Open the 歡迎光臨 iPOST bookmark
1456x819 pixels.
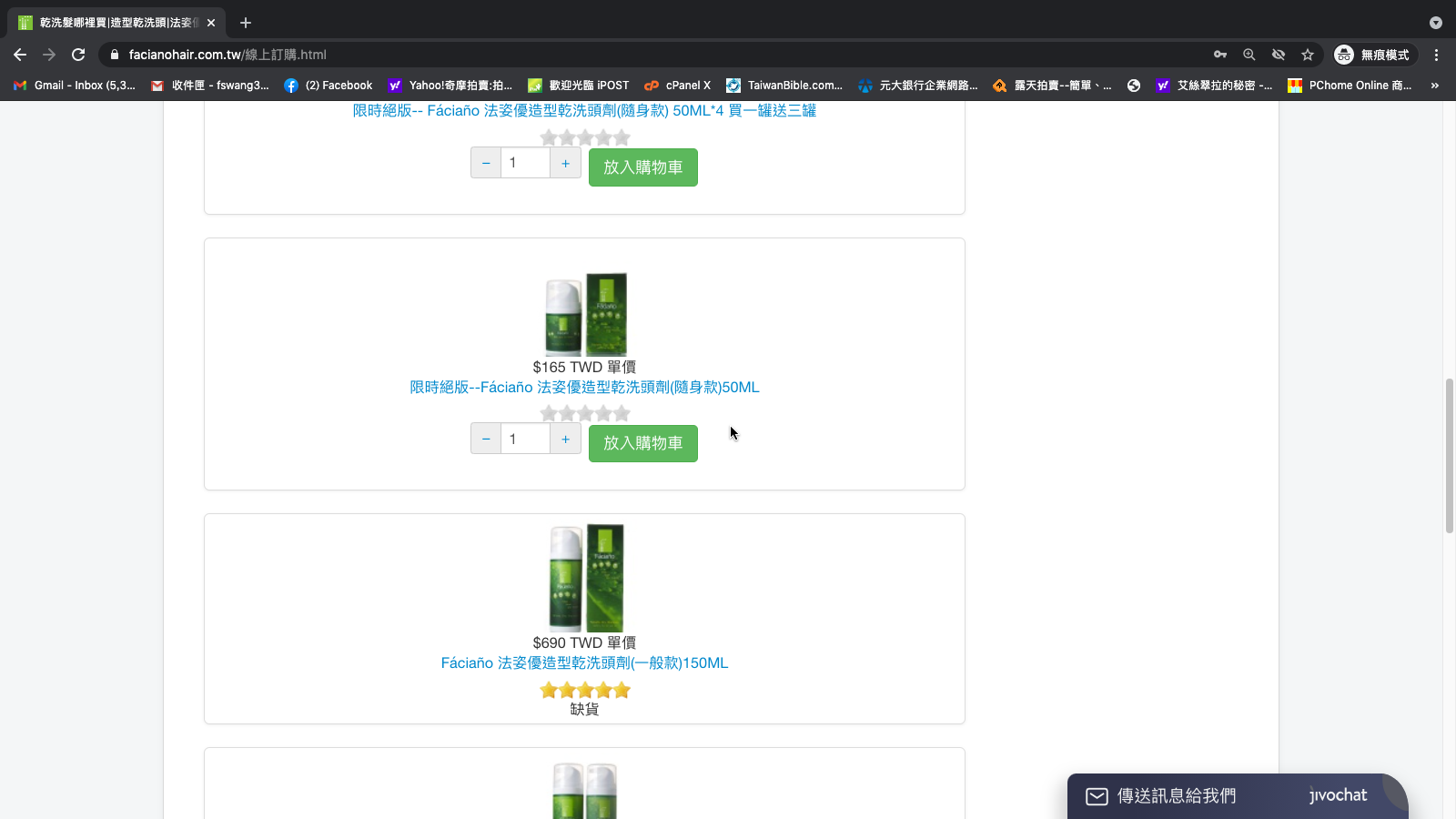tap(579, 86)
